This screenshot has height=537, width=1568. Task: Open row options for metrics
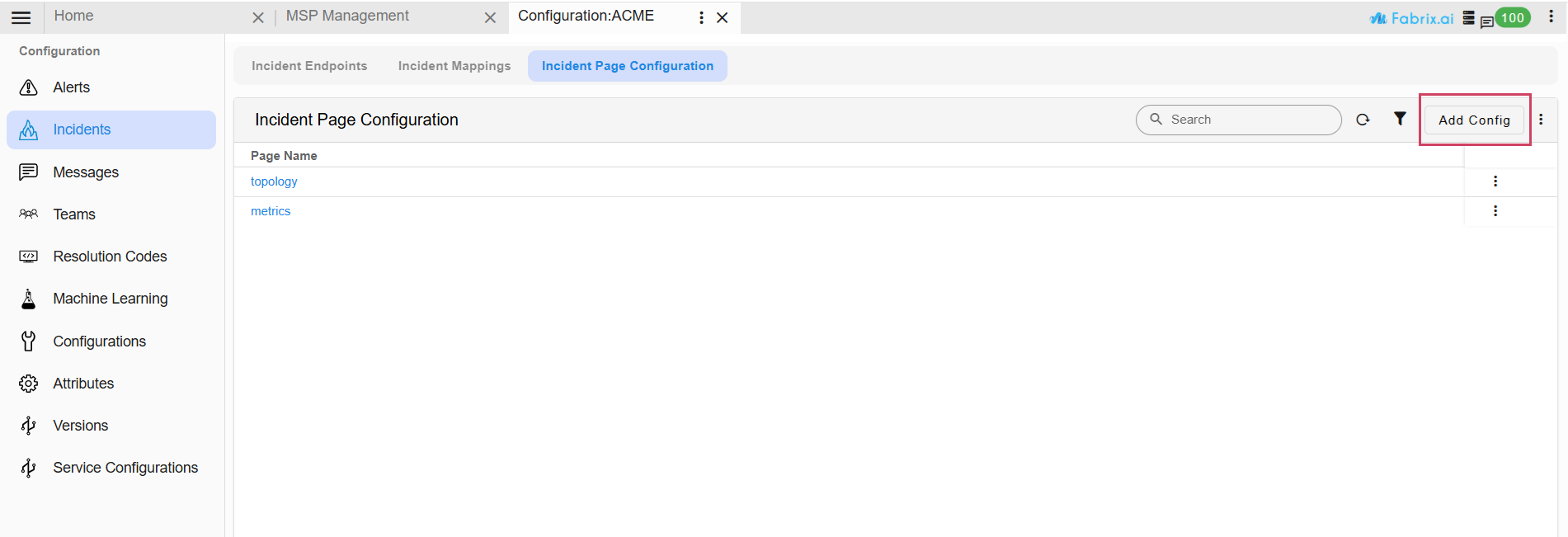[1495, 211]
